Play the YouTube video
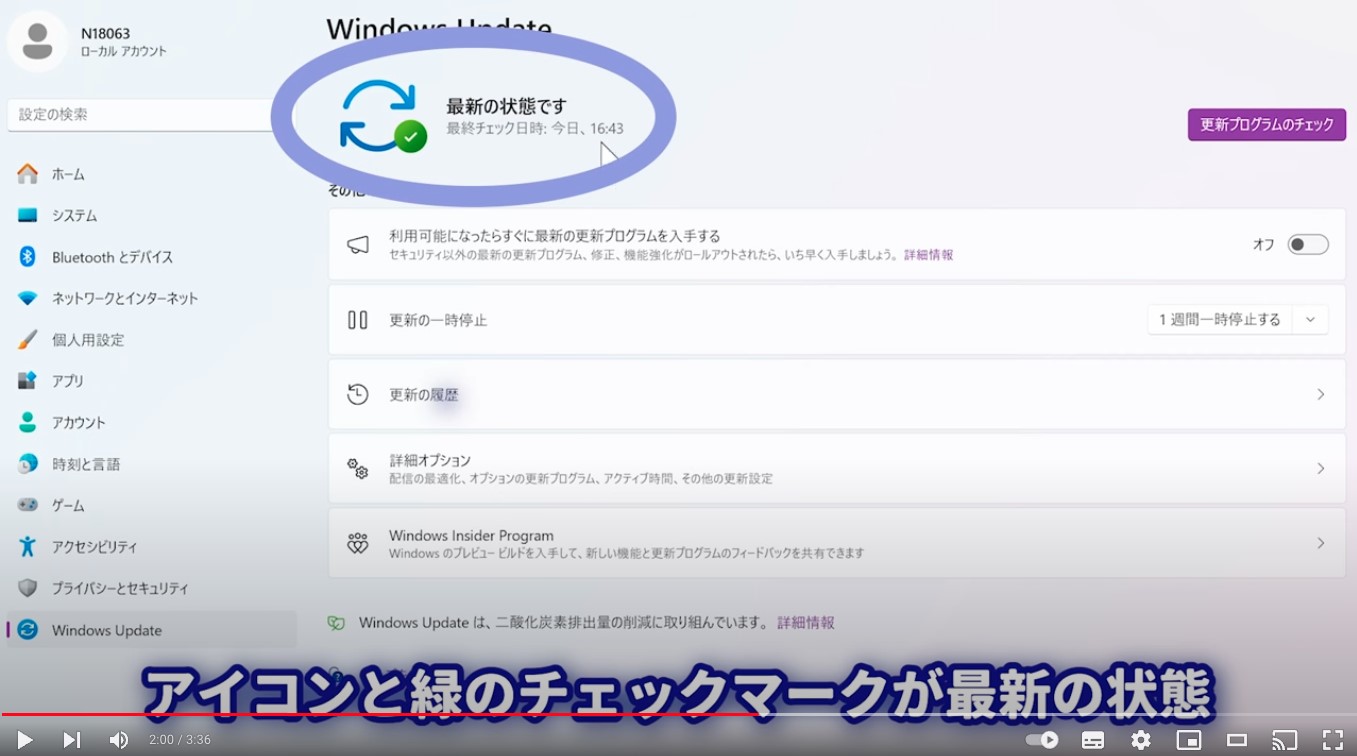The height and width of the screenshot is (756, 1357). click(x=25, y=740)
